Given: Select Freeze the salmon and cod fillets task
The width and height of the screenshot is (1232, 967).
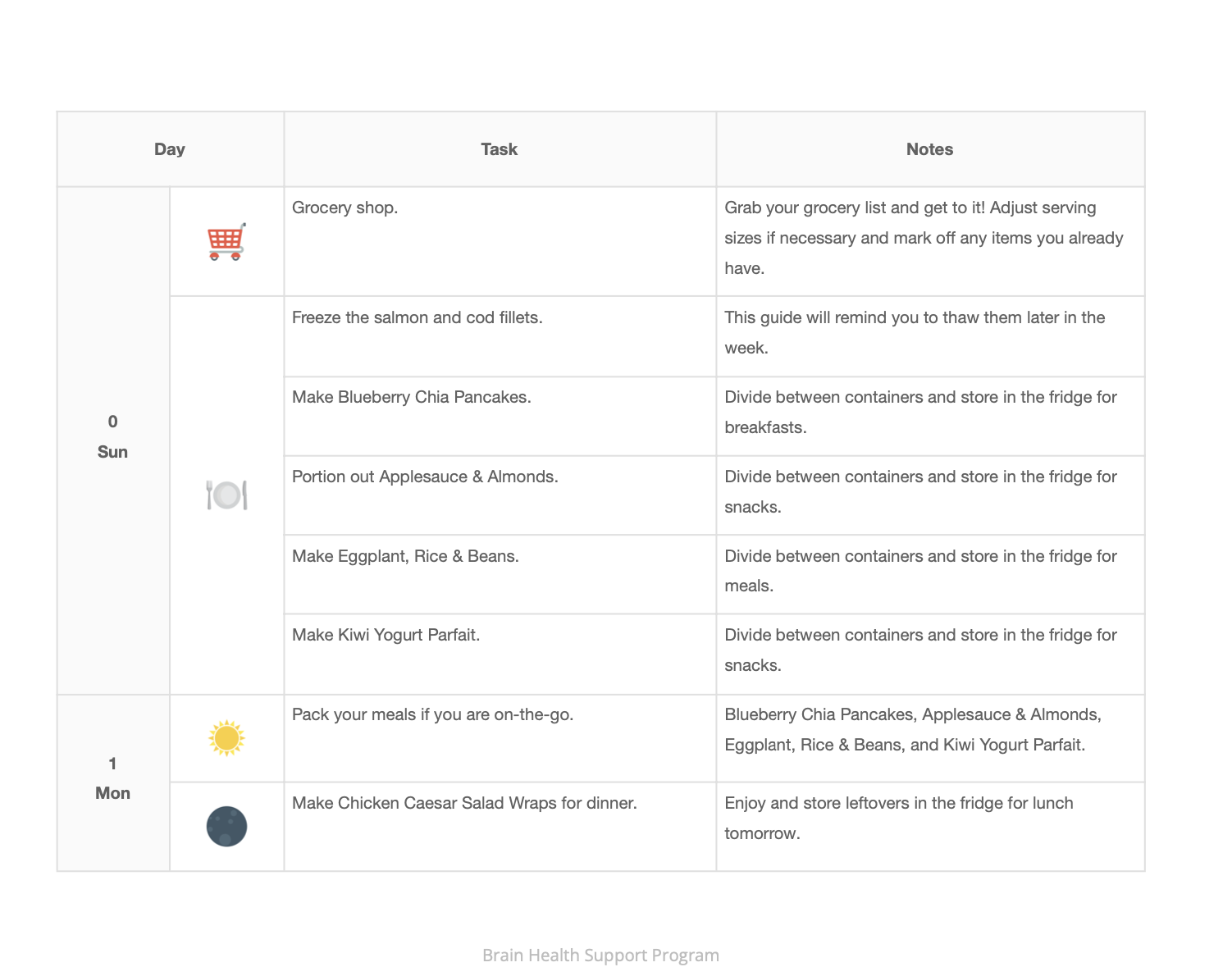Looking at the screenshot, I should (x=417, y=317).
